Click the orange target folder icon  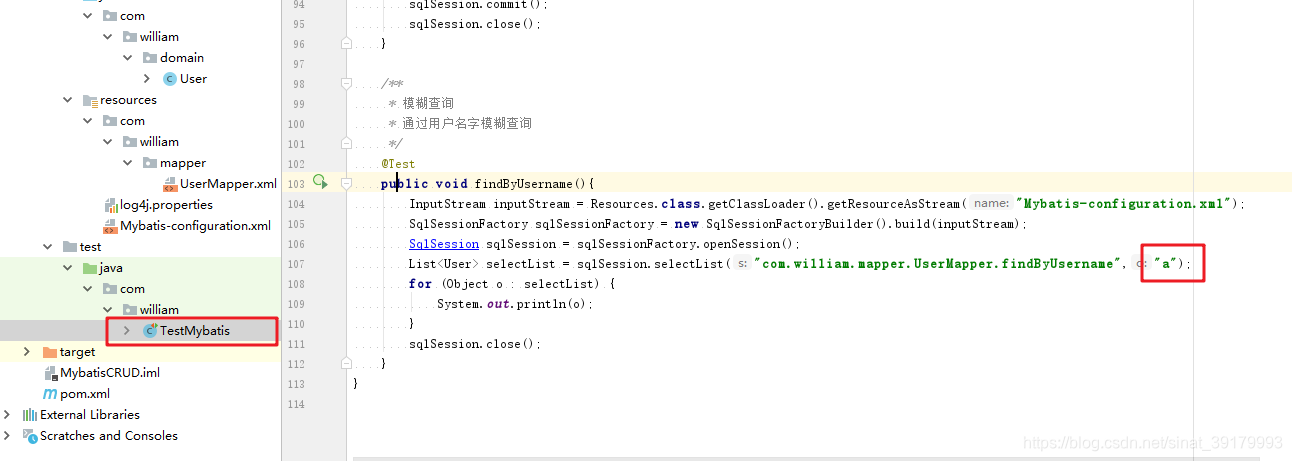click(x=50, y=352)
